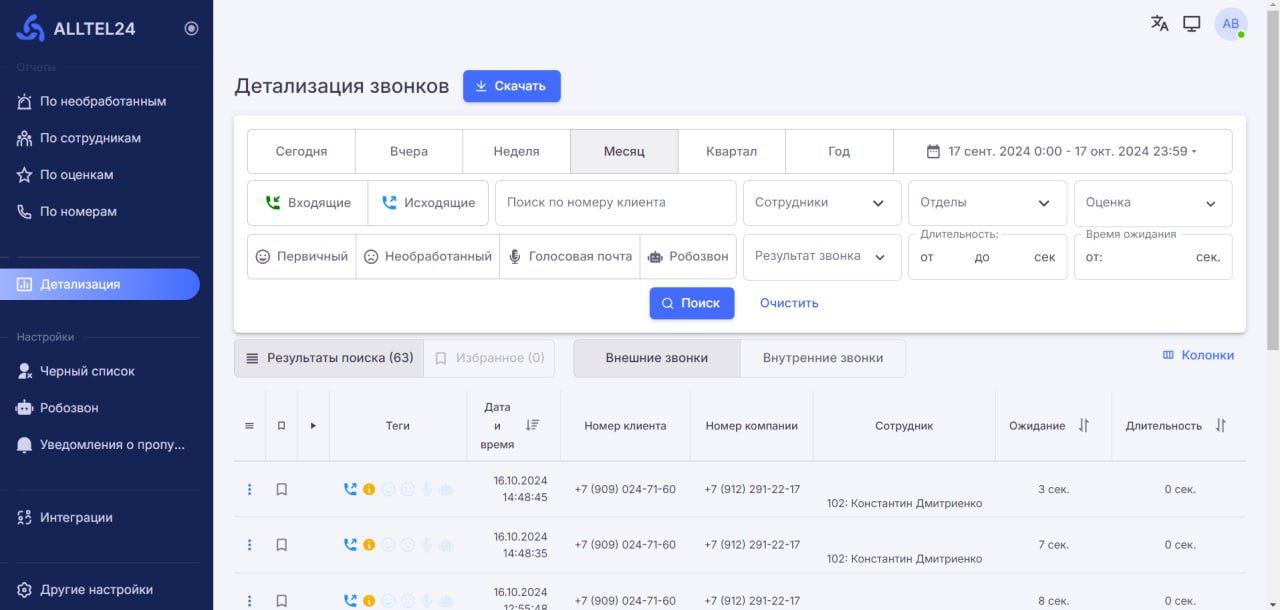Toggle the Необработанный filter
Viewport: 1280px width, 610px height.
click(427, 257)
